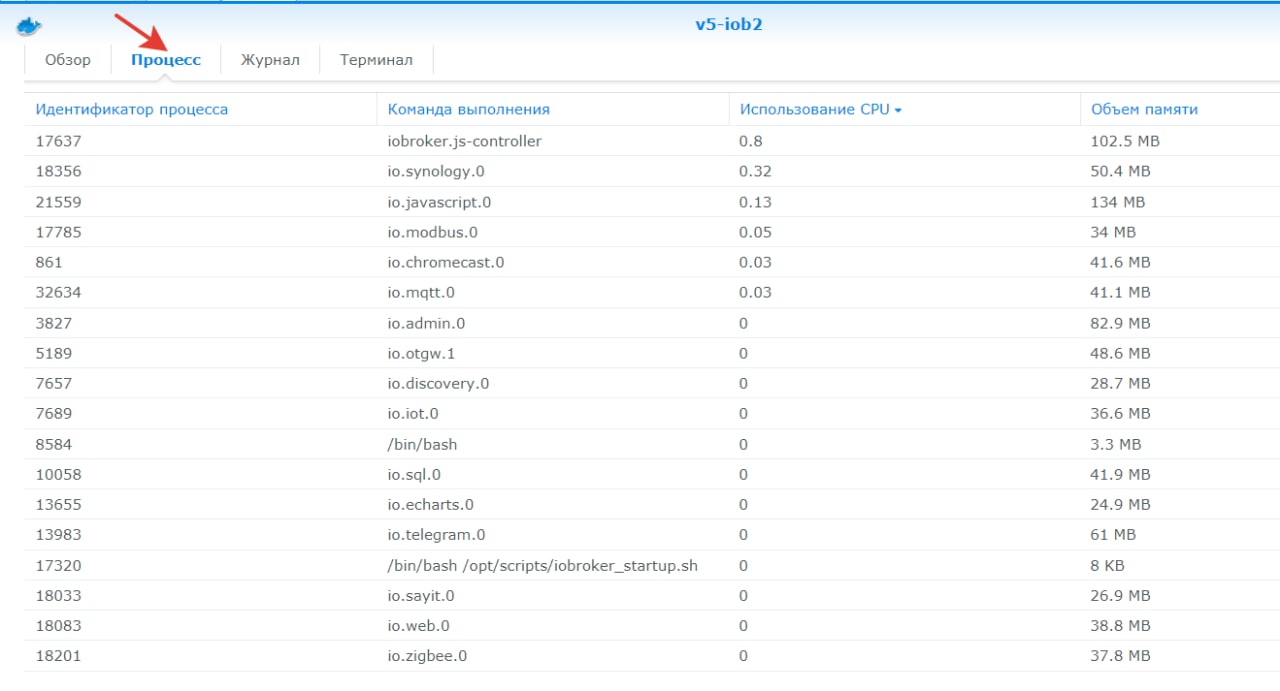Screen dimensions: 1280x691
Task: Select the /bin/bash process with PID 8584
Action: pos(652,444)
